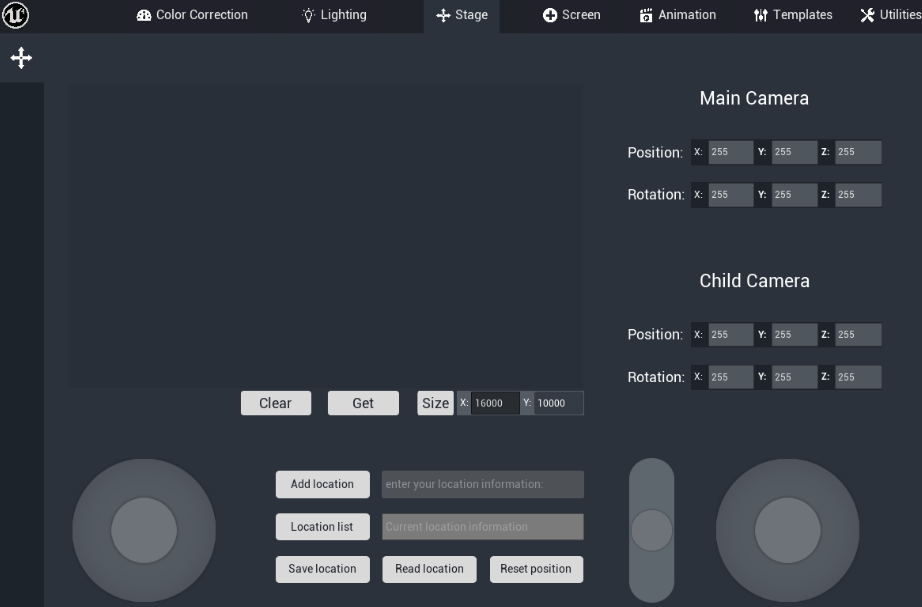Click Child Camera Rotation Y field
Screen dimensions: 922x607
click(794, 377)
